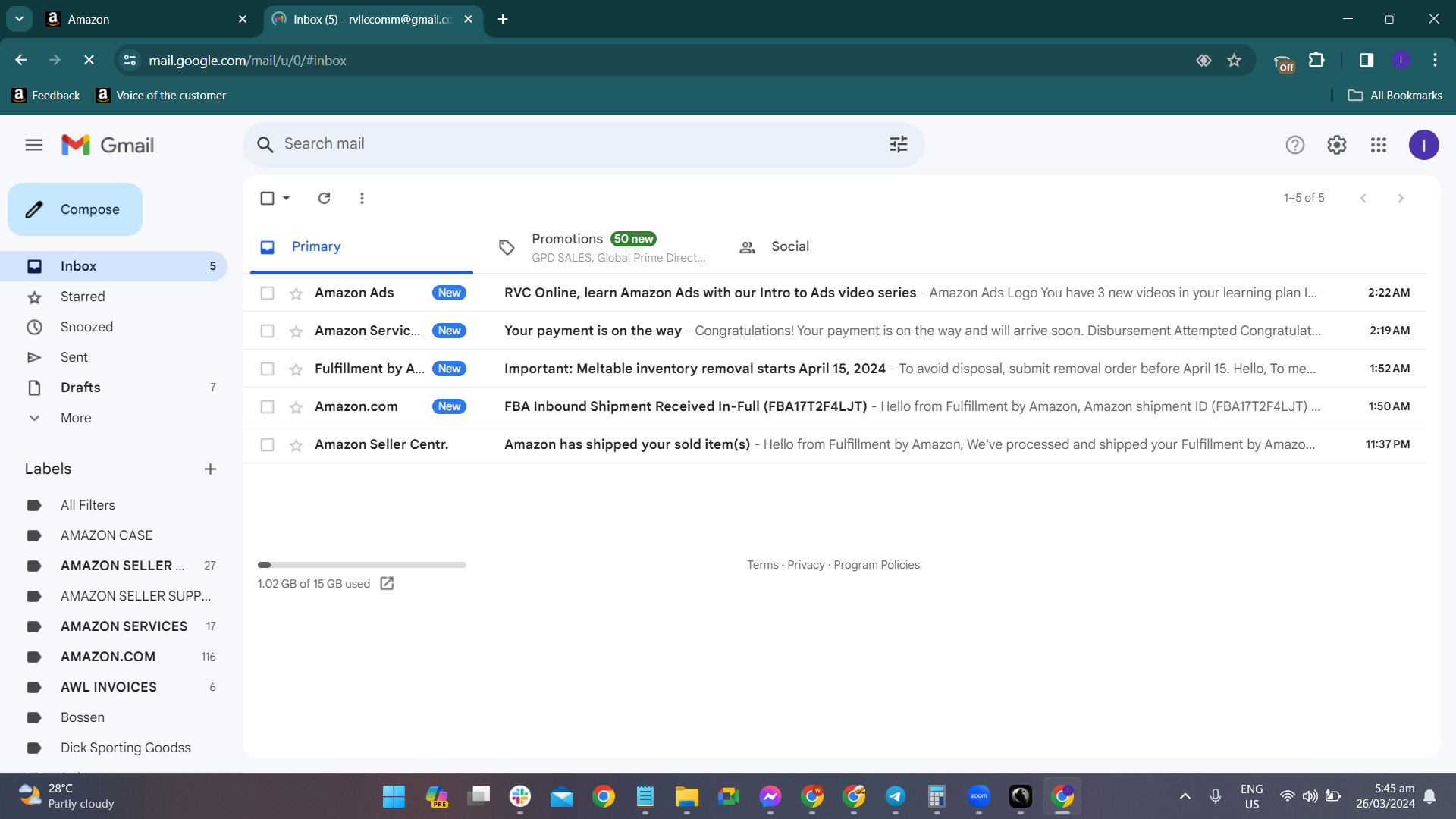Open Chrome extensions puzzle icon
This screenshot has height=819, width=1456.
point(1317,60)
